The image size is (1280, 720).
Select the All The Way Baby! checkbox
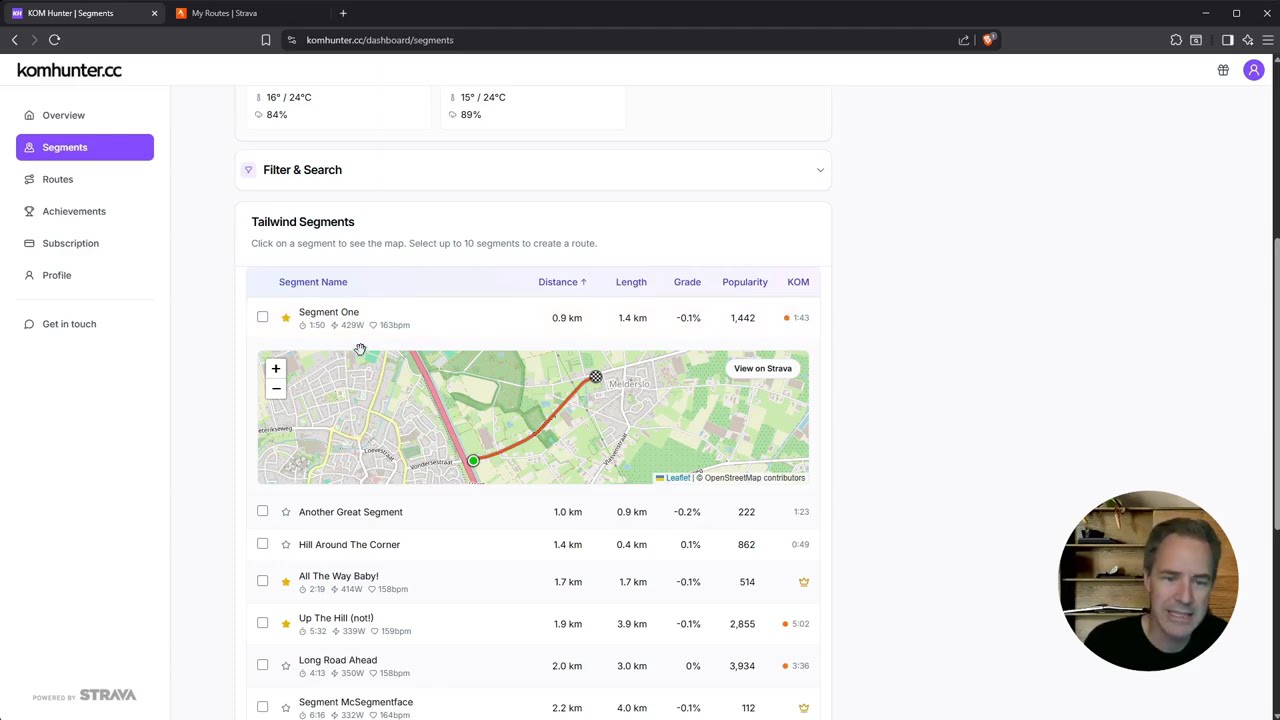(x=262, y=581)
